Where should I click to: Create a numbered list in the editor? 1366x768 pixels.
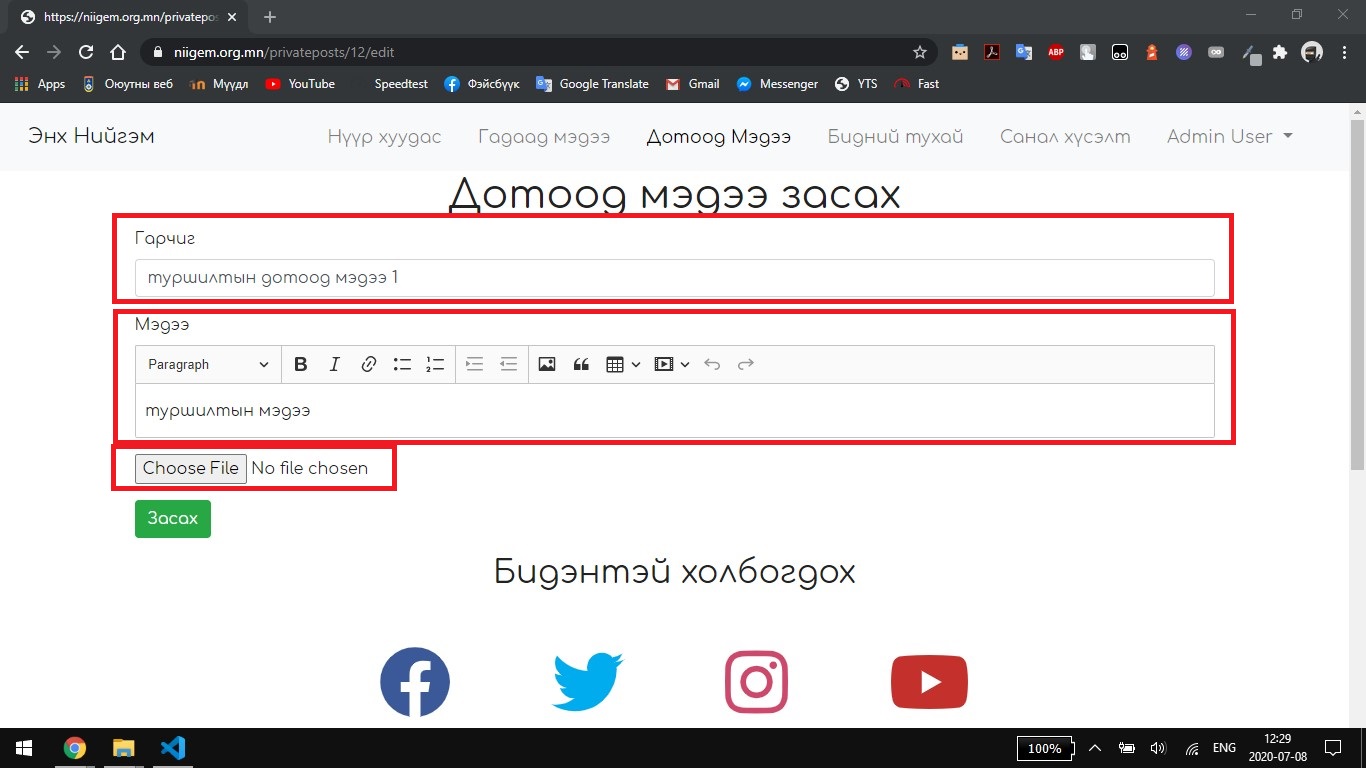pyautogui.click(x=435, y=365)
